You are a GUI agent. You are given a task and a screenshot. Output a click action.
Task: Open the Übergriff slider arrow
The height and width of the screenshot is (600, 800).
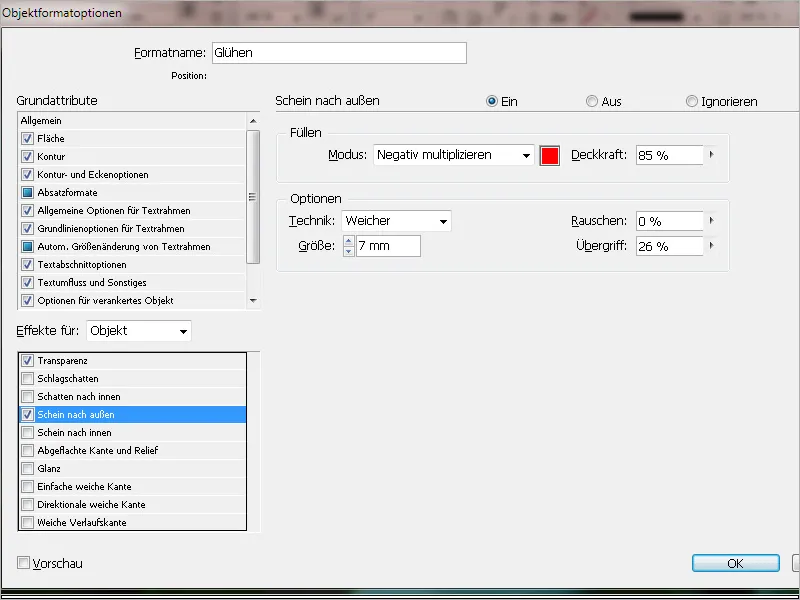tap(711, 245)
